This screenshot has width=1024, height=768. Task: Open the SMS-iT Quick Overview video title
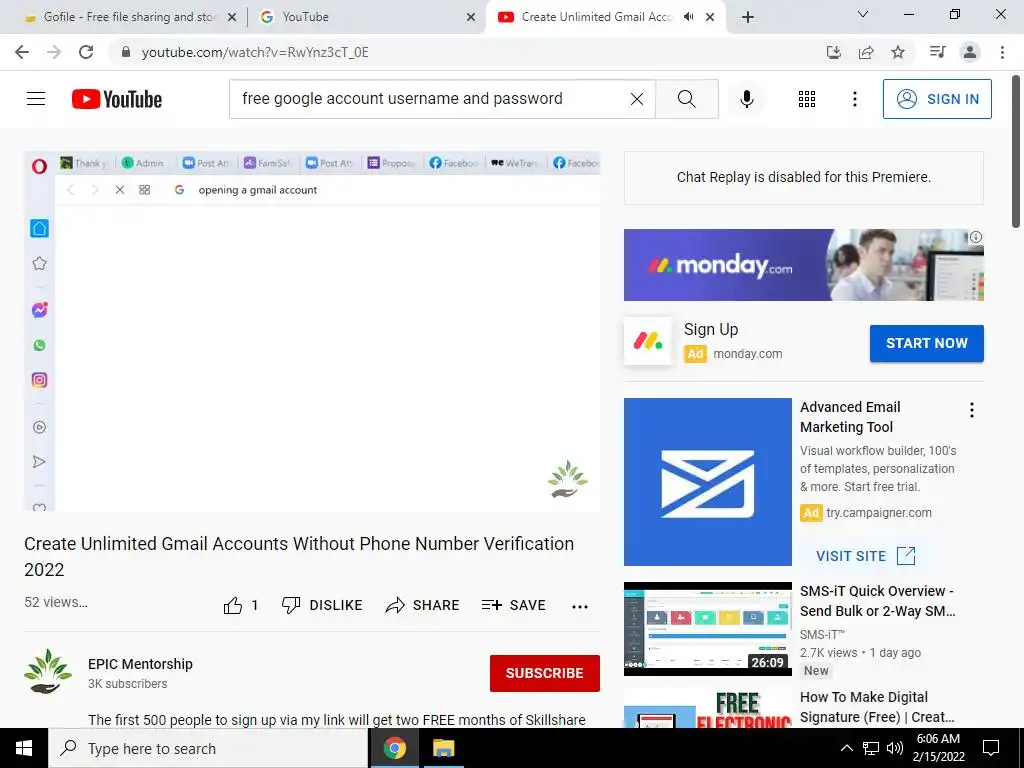[878, 601]
